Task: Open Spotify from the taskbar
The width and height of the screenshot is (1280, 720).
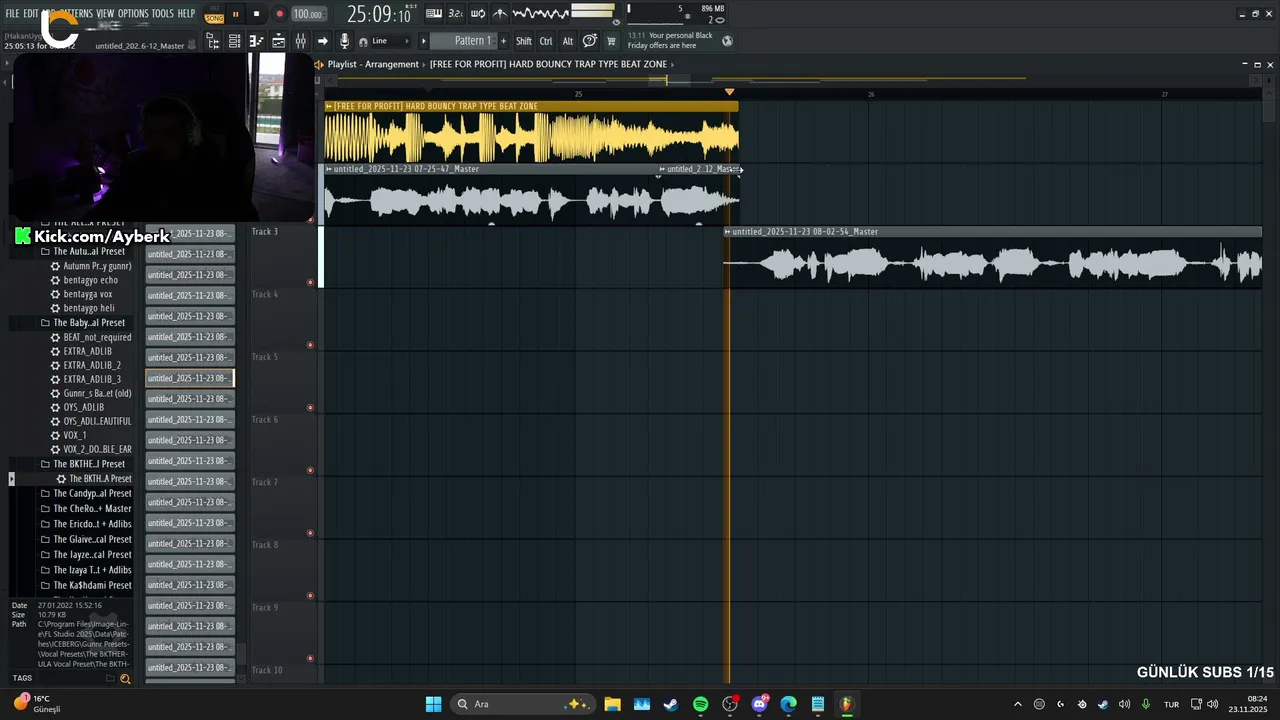Action: click(700, 704)
